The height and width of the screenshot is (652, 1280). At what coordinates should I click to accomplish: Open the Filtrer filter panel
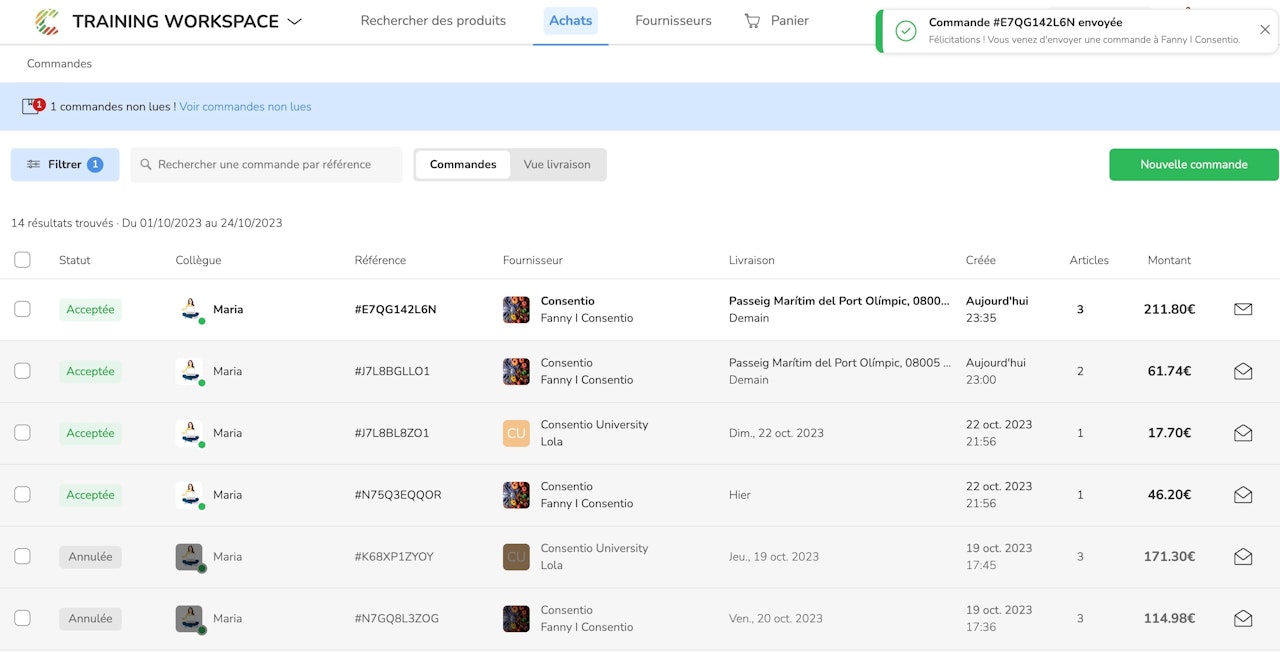point(65,165)
